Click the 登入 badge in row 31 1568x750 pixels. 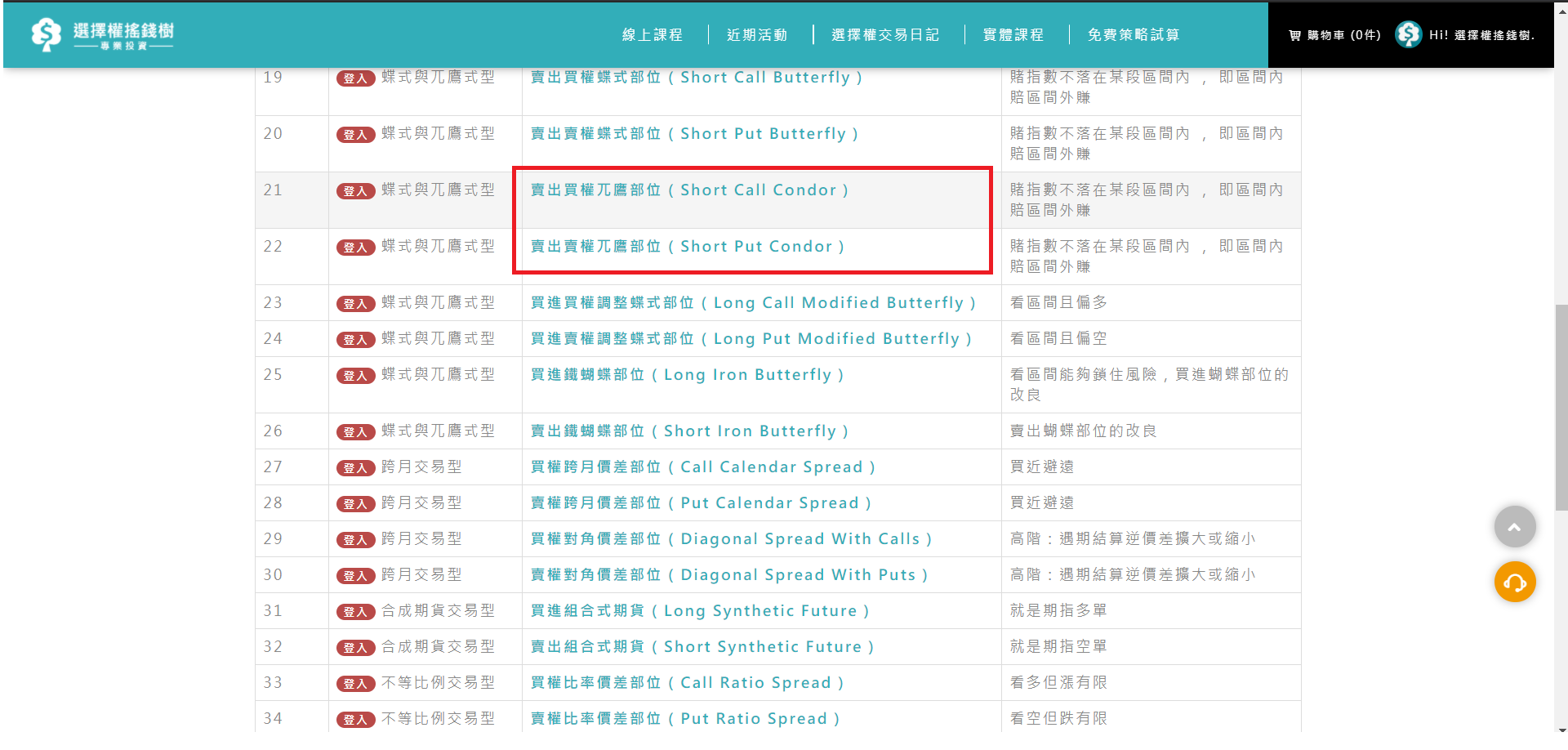coord(355,612)
